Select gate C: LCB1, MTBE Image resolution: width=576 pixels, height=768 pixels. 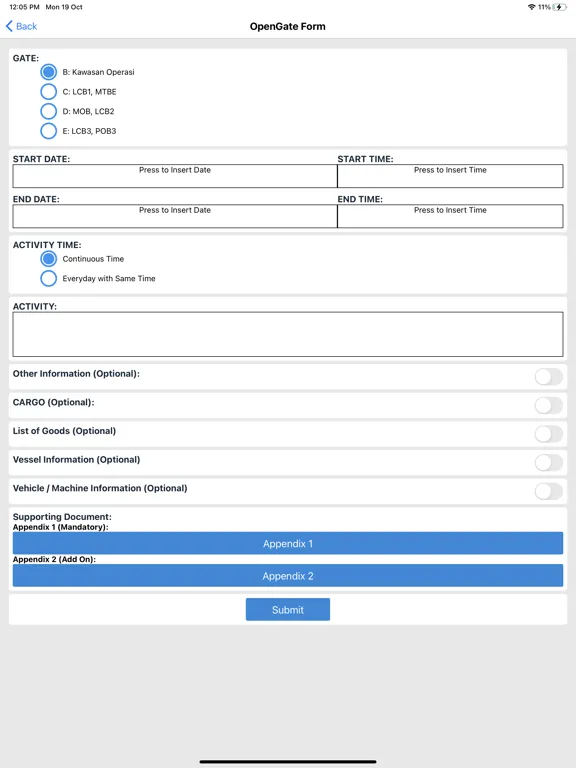coord(48,92)
